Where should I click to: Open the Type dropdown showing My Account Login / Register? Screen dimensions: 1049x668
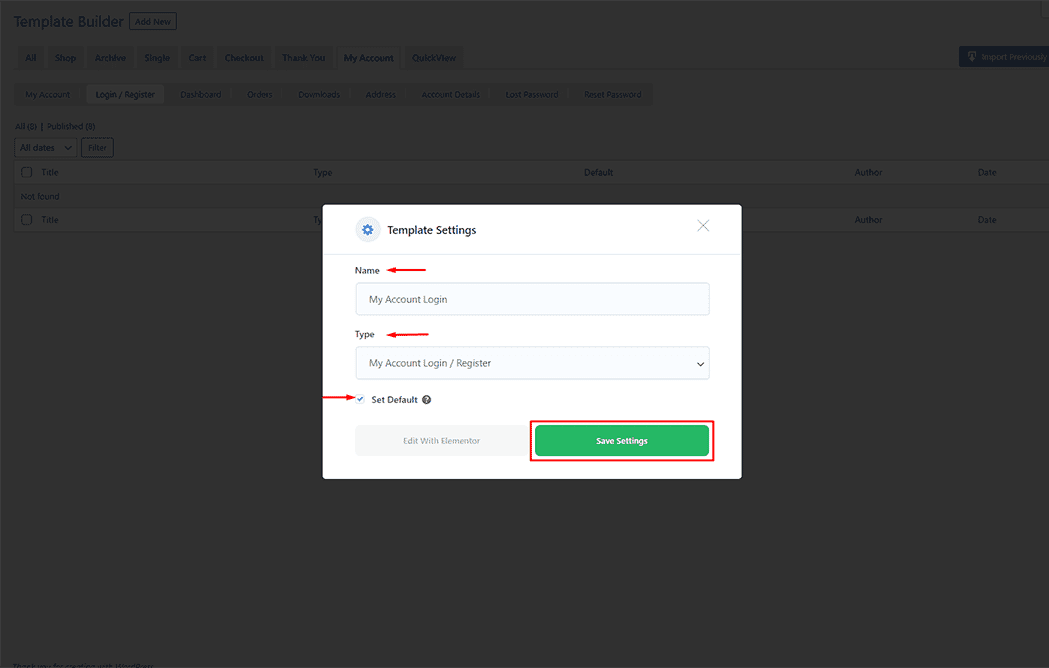point(532,362)
